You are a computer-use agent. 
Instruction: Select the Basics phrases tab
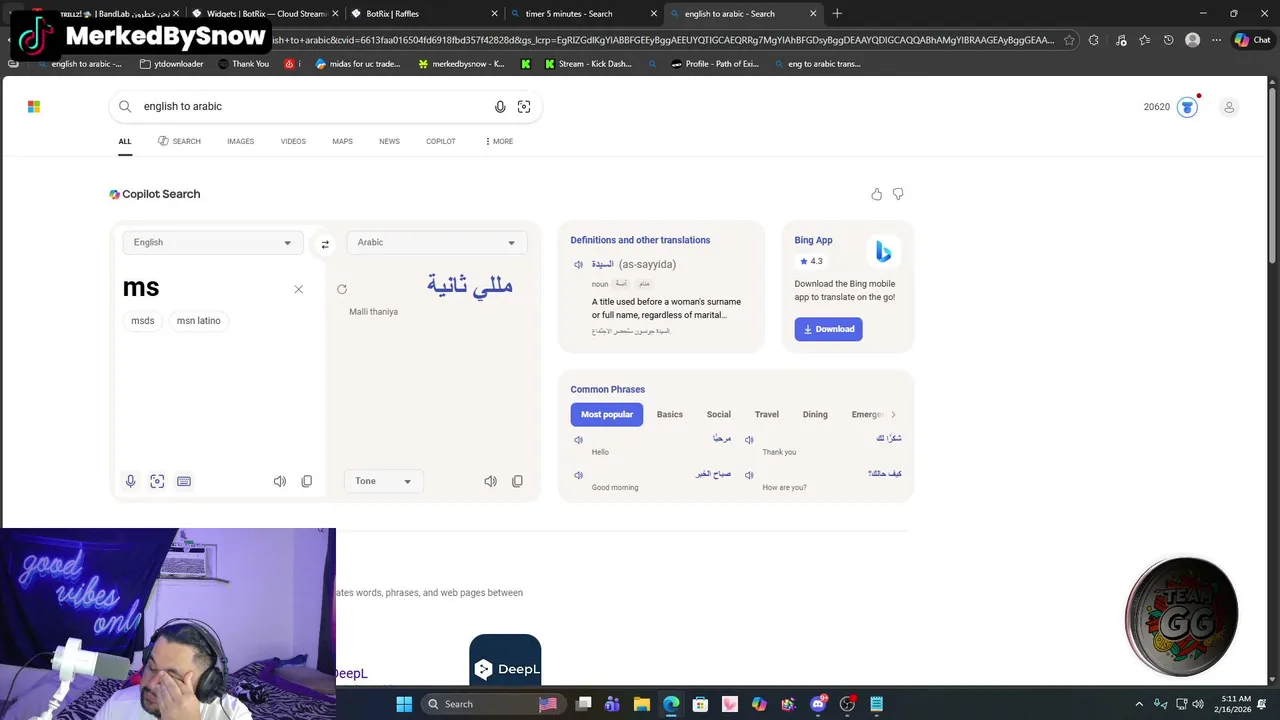click(670, 414)
